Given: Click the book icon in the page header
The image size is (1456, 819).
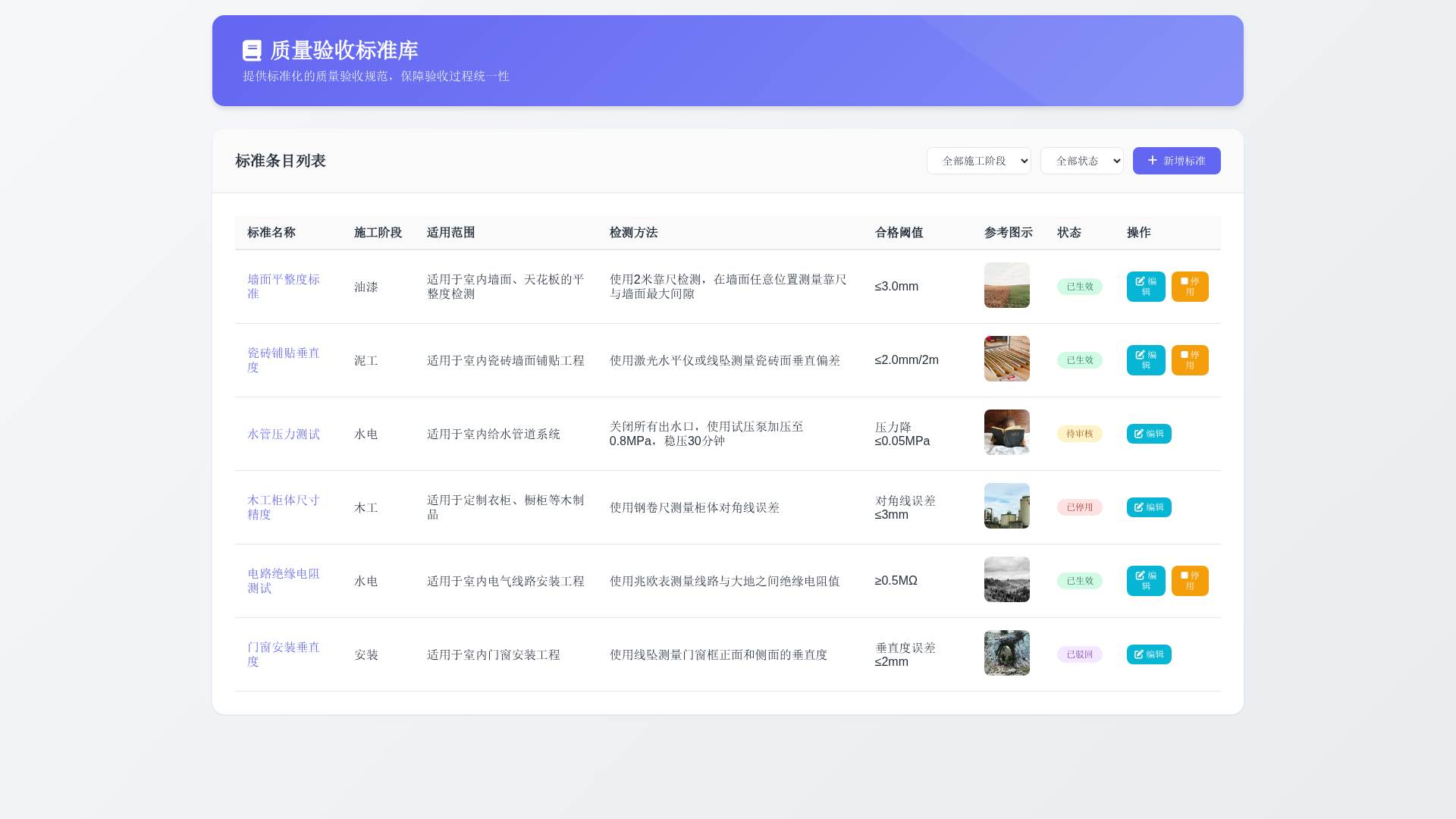Looking at the screenshot, I should [x=251, y=50].
